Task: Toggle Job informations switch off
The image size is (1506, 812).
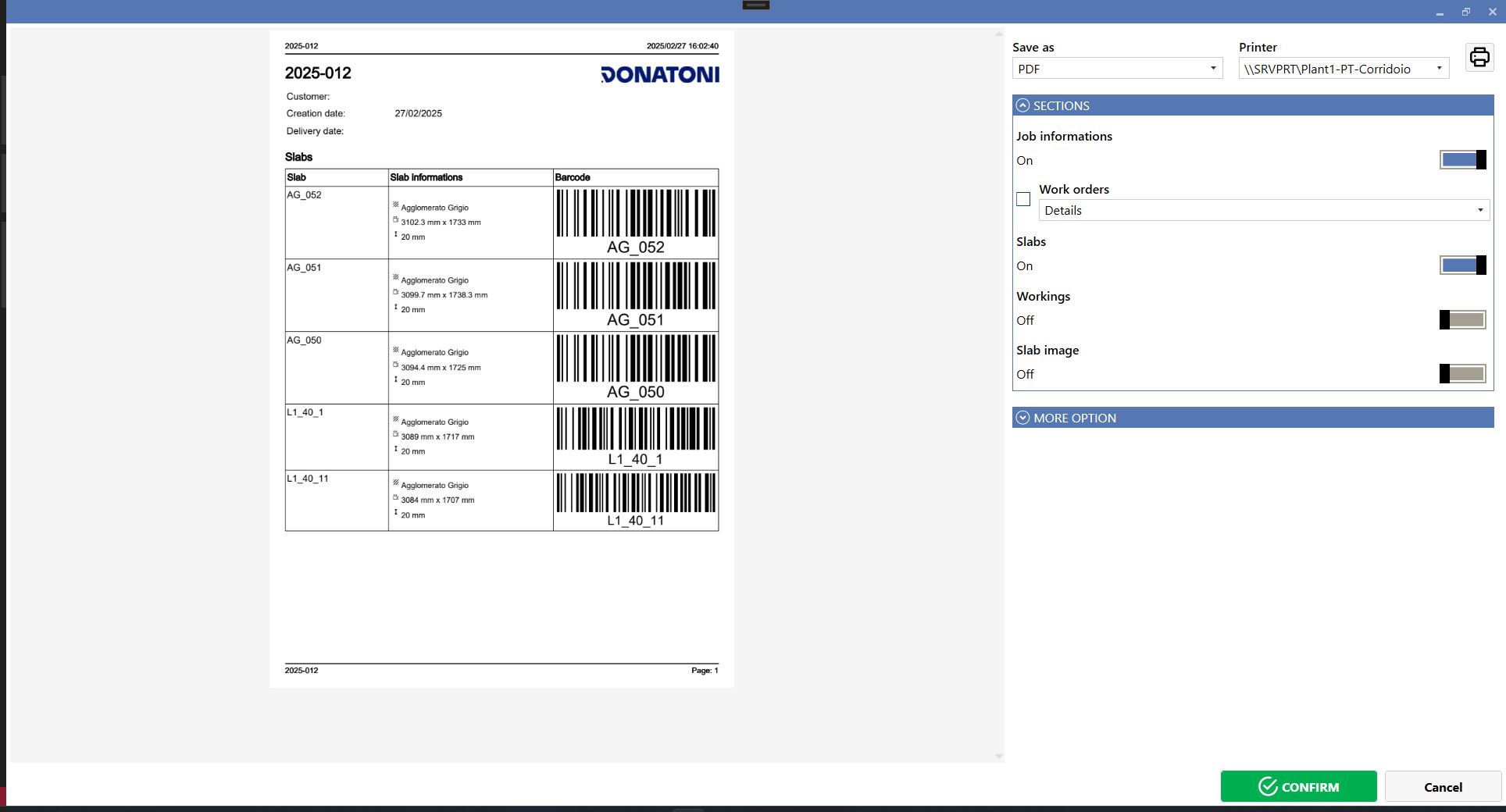Action: click(x=1462, y=160)
